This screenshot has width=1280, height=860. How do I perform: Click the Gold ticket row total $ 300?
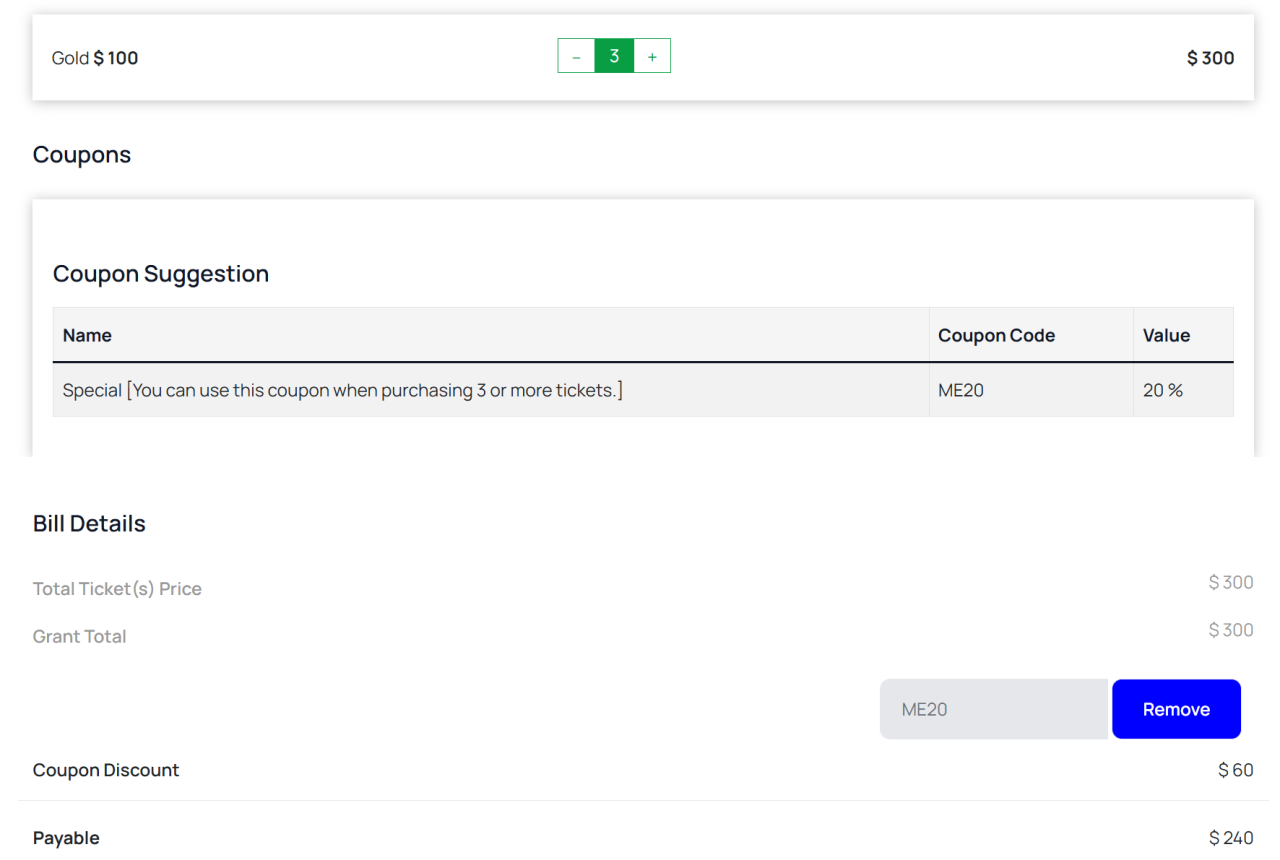point(1210,58)
